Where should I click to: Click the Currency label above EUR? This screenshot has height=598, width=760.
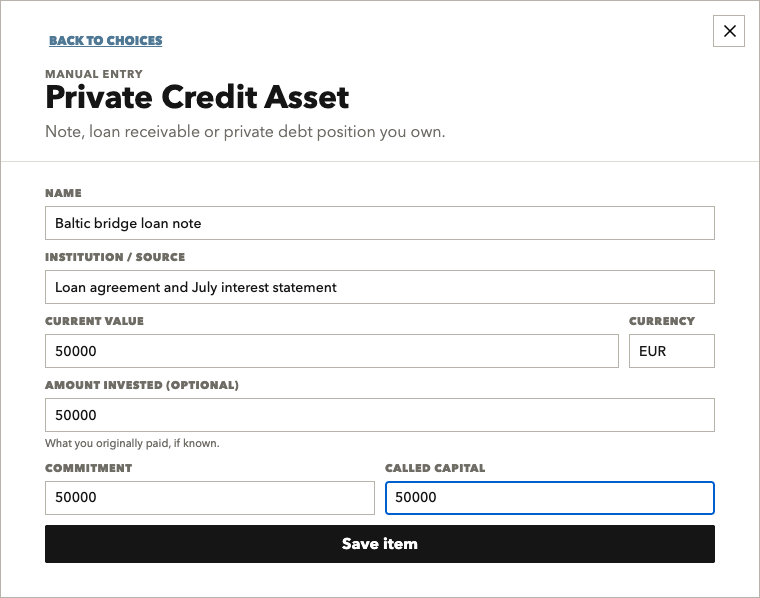click(x=662, y=321)
